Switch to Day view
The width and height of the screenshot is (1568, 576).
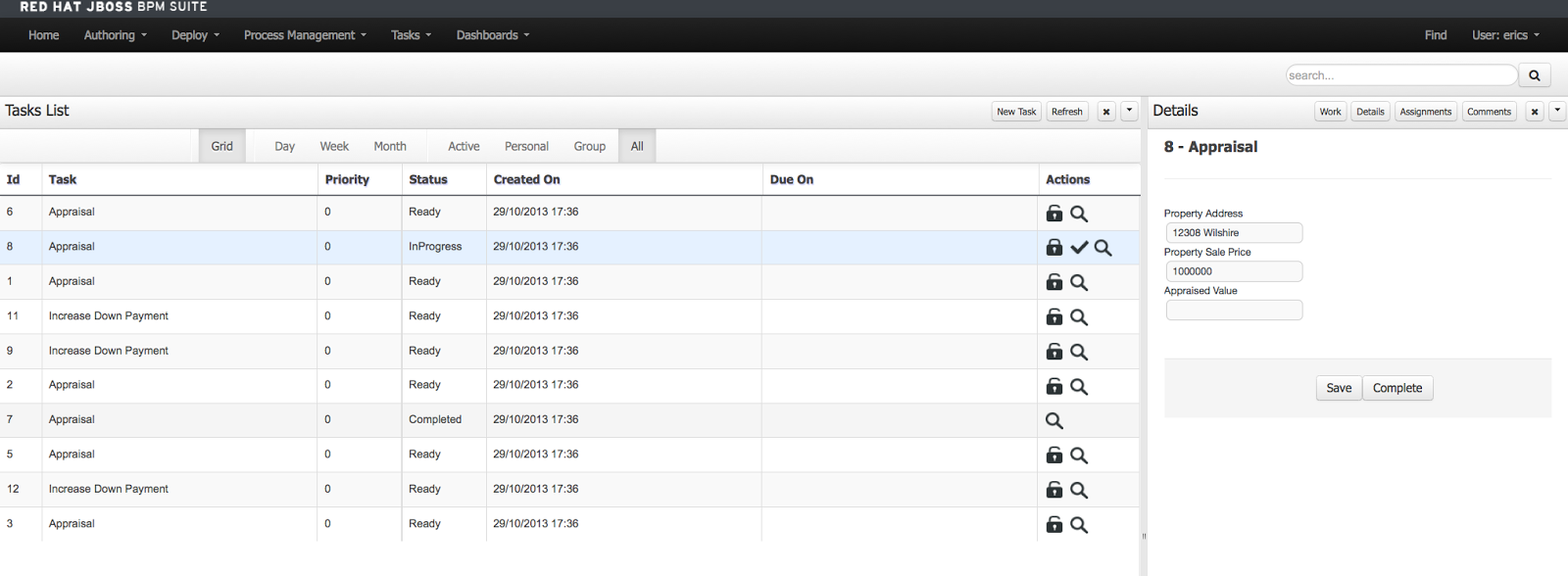point(285,146)
